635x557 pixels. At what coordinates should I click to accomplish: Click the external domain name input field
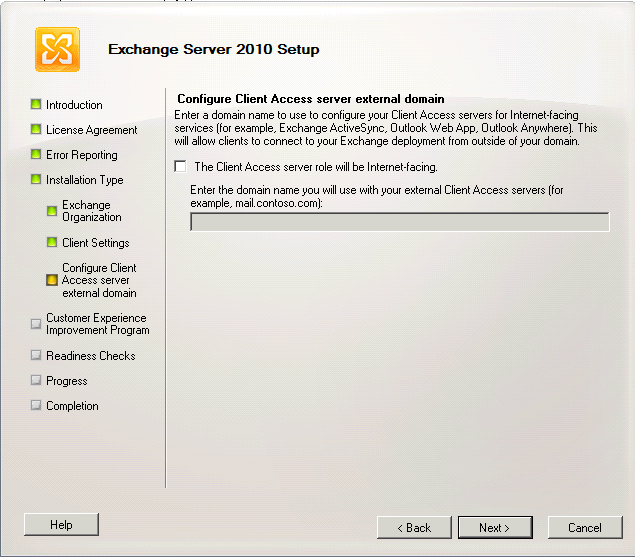tap(400, 222)
